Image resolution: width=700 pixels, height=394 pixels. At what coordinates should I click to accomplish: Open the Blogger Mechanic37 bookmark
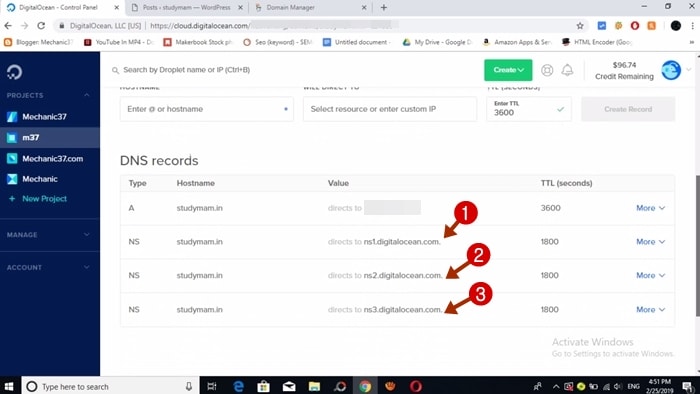click(x=38, y=42)
